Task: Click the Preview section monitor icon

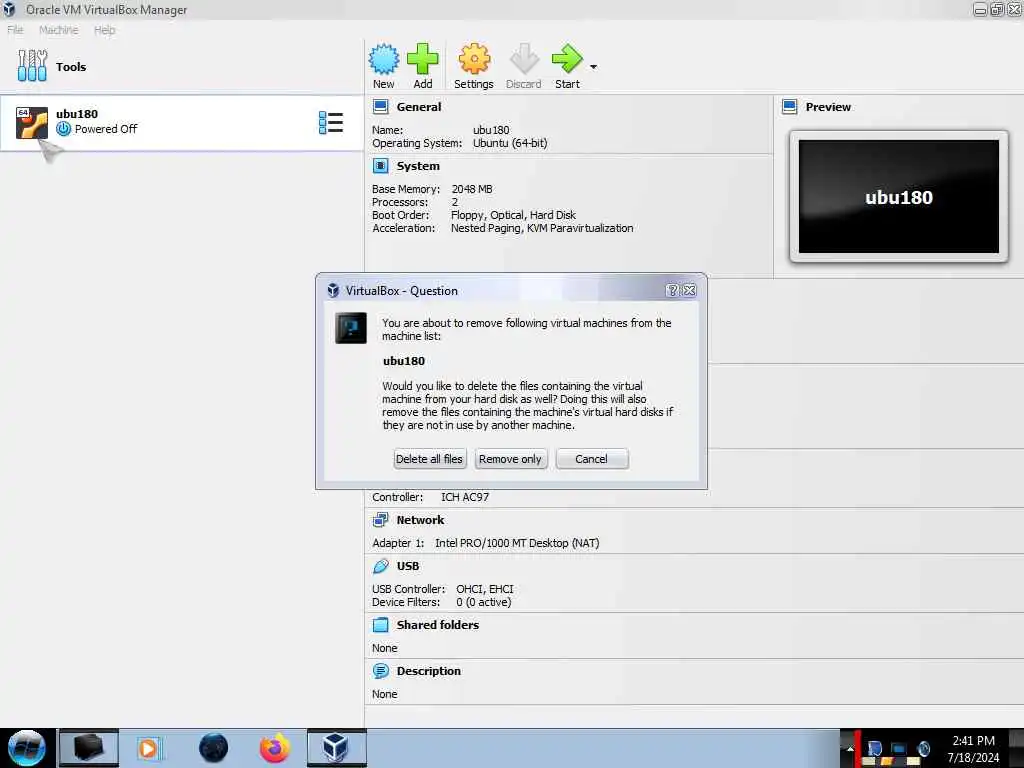Action: pos(790,106)
